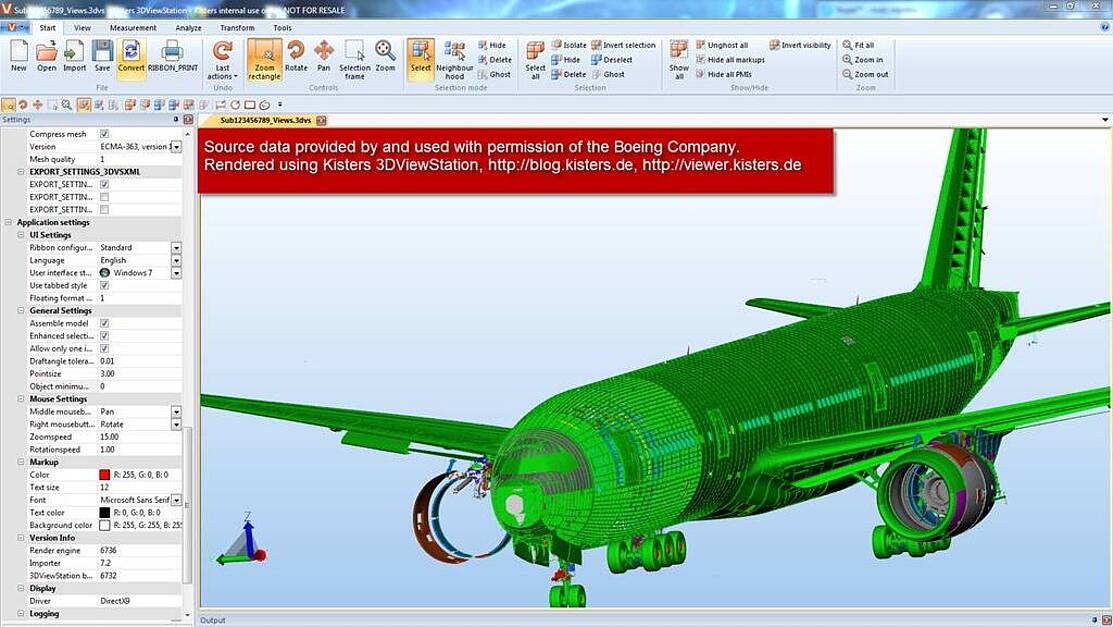Click the Import icon
This screenshot has width=1113, height=627.
[75, 56]
